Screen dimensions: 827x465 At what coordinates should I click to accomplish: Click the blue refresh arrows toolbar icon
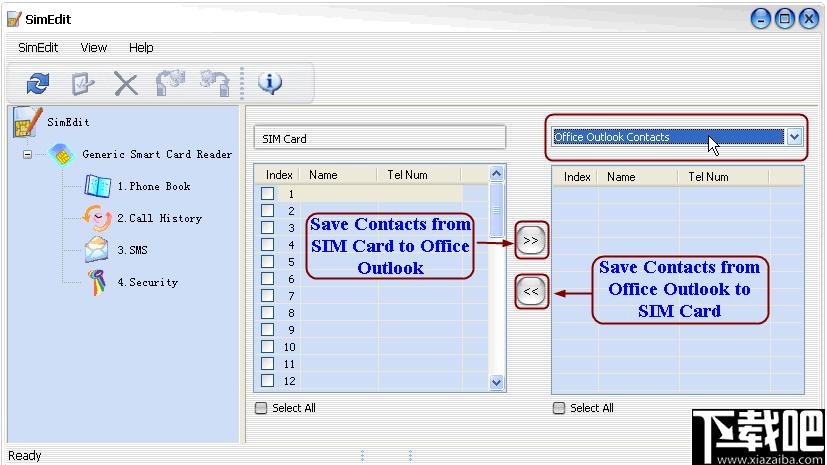click(x=37, y=83)
